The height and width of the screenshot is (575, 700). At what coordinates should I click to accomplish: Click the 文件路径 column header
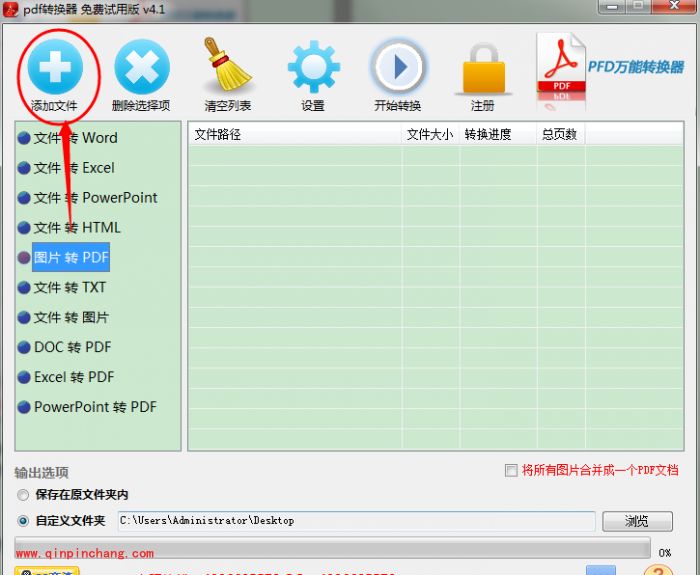(295, 134)
